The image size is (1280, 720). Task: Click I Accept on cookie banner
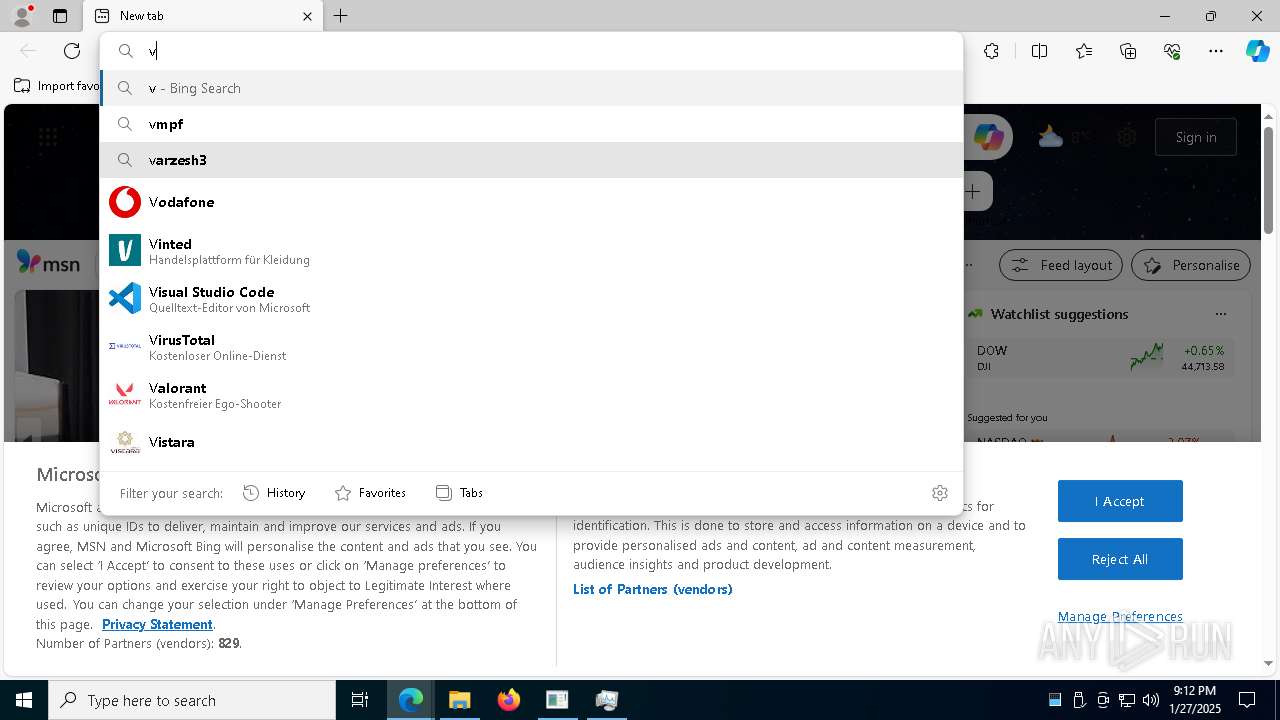1120,501
